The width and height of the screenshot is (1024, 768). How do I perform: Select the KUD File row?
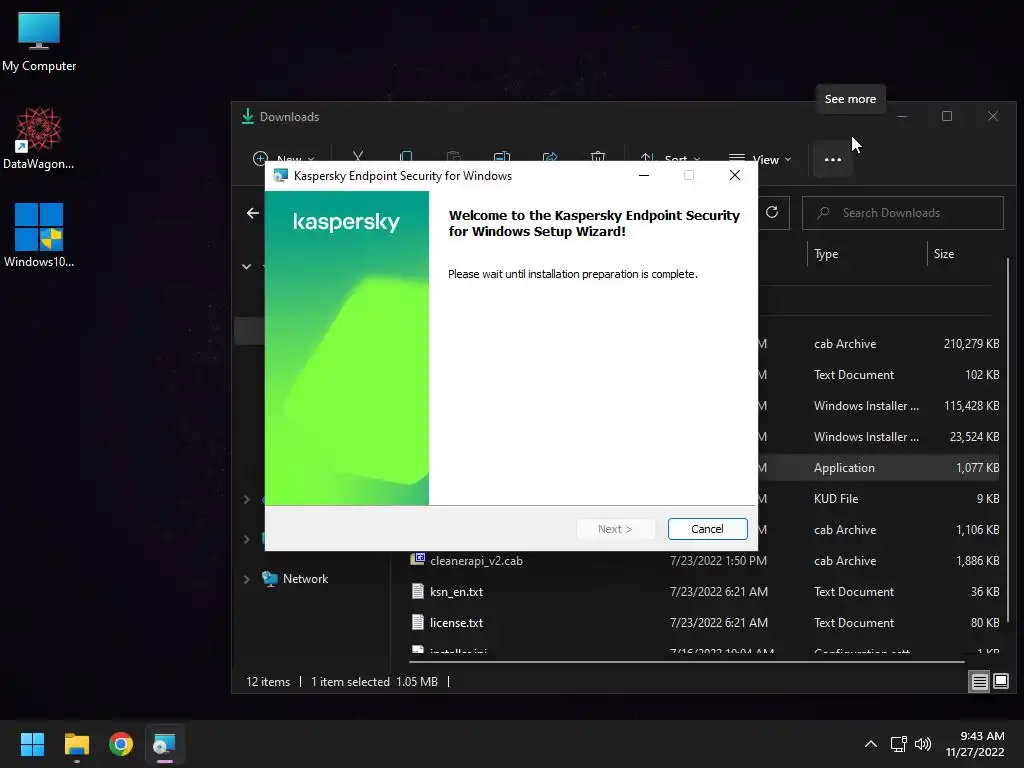coord(879,499)
